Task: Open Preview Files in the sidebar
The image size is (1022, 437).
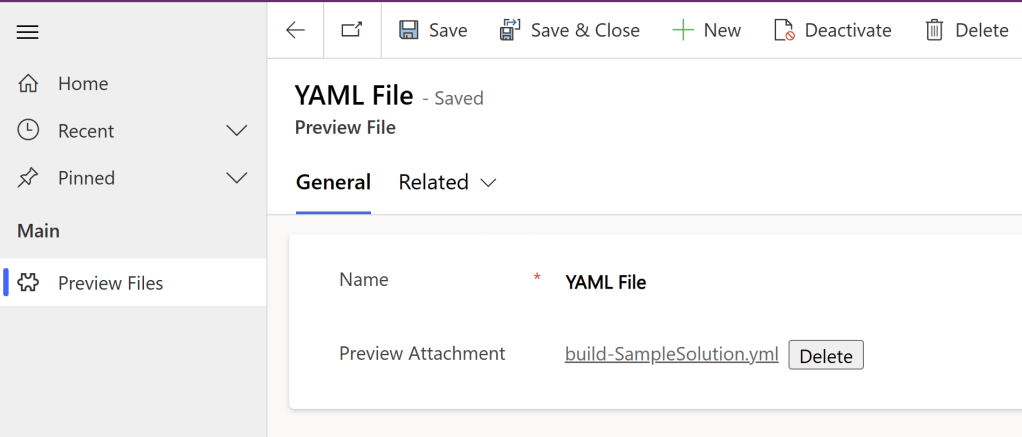Action: pos(110,283)
